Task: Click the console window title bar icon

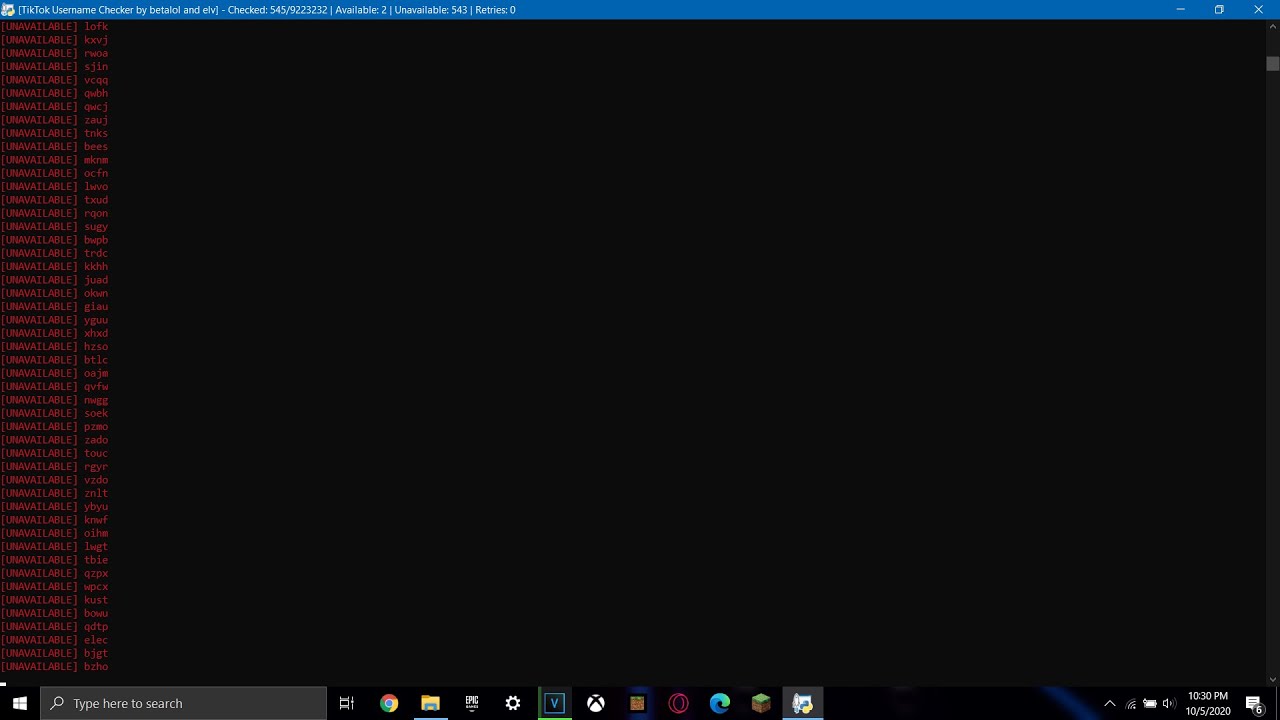Action: coord(8,9)
